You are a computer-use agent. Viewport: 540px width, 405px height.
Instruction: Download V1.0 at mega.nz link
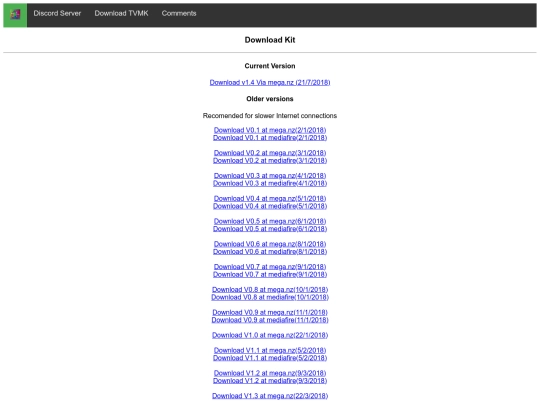[270, 335]
